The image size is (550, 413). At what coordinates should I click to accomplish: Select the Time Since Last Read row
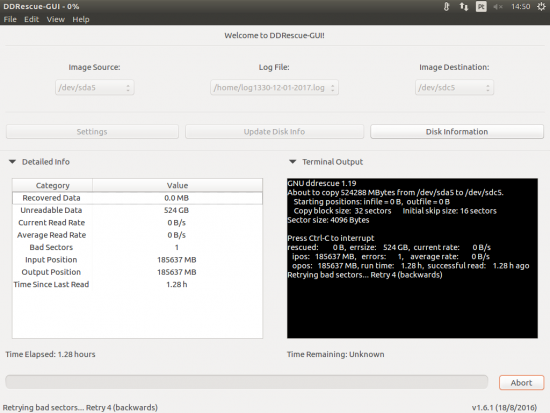tap(138, 284)
